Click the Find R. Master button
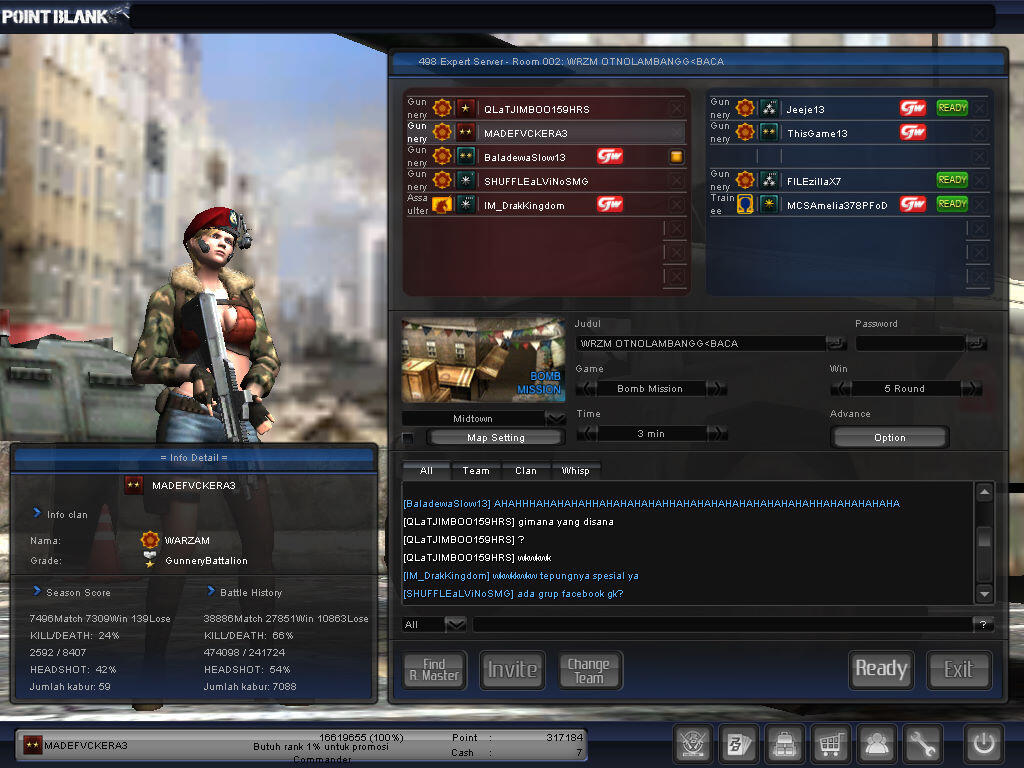Image resolution: width=1024 pixels, height=768 pixels. point(434,670)
